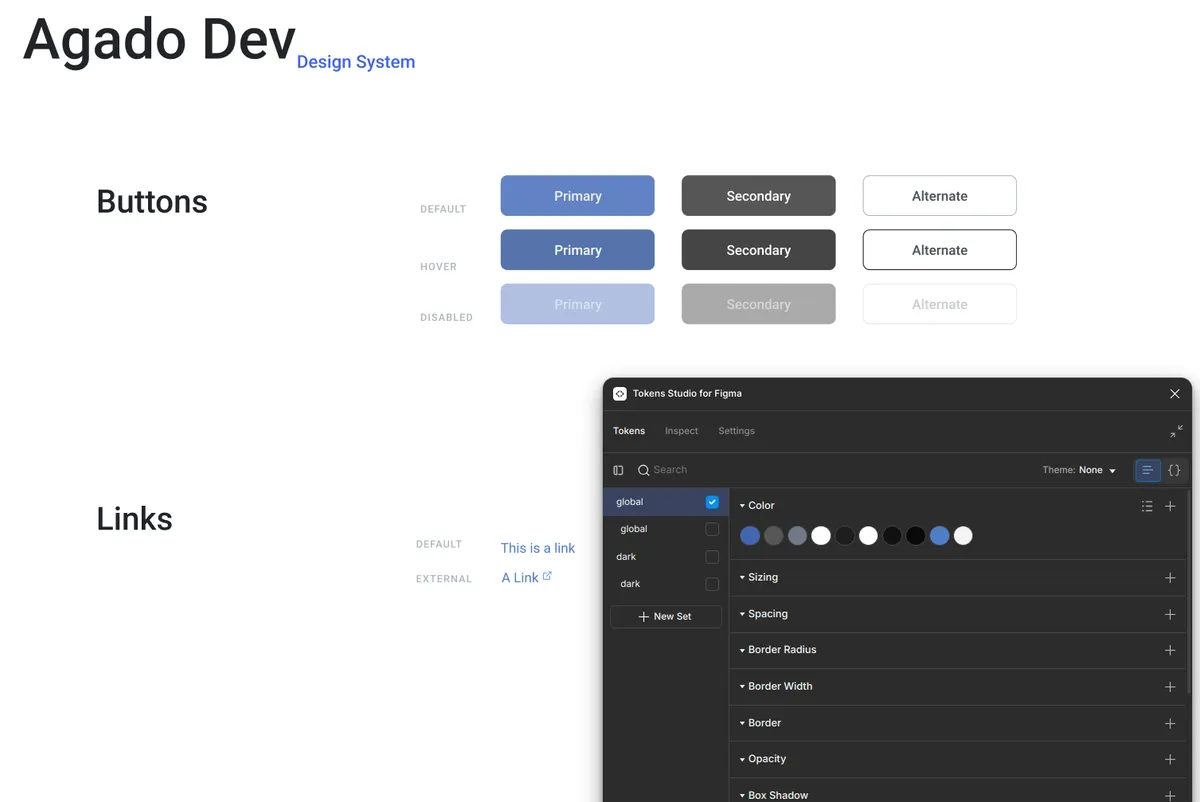Switch to the Inspect tab
Screen dimensions: 1200x802
tap(681, 431)
